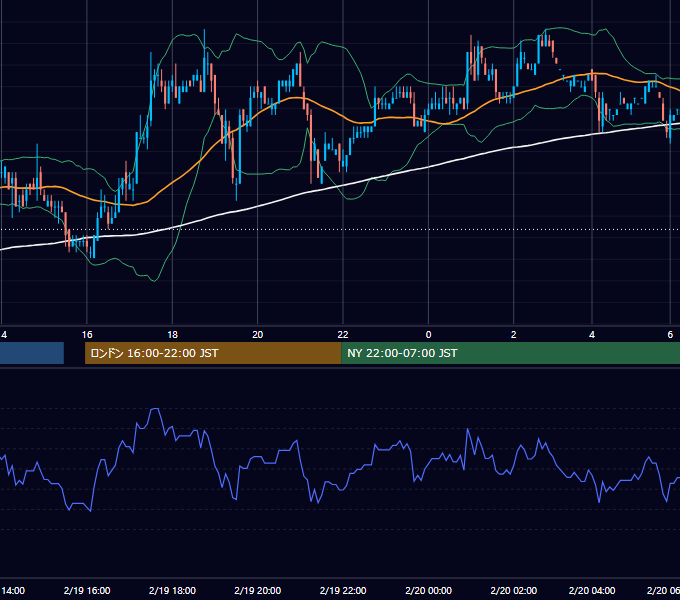Click the hour 4 axis tick label
680x600 pixels.
[592, 335]
